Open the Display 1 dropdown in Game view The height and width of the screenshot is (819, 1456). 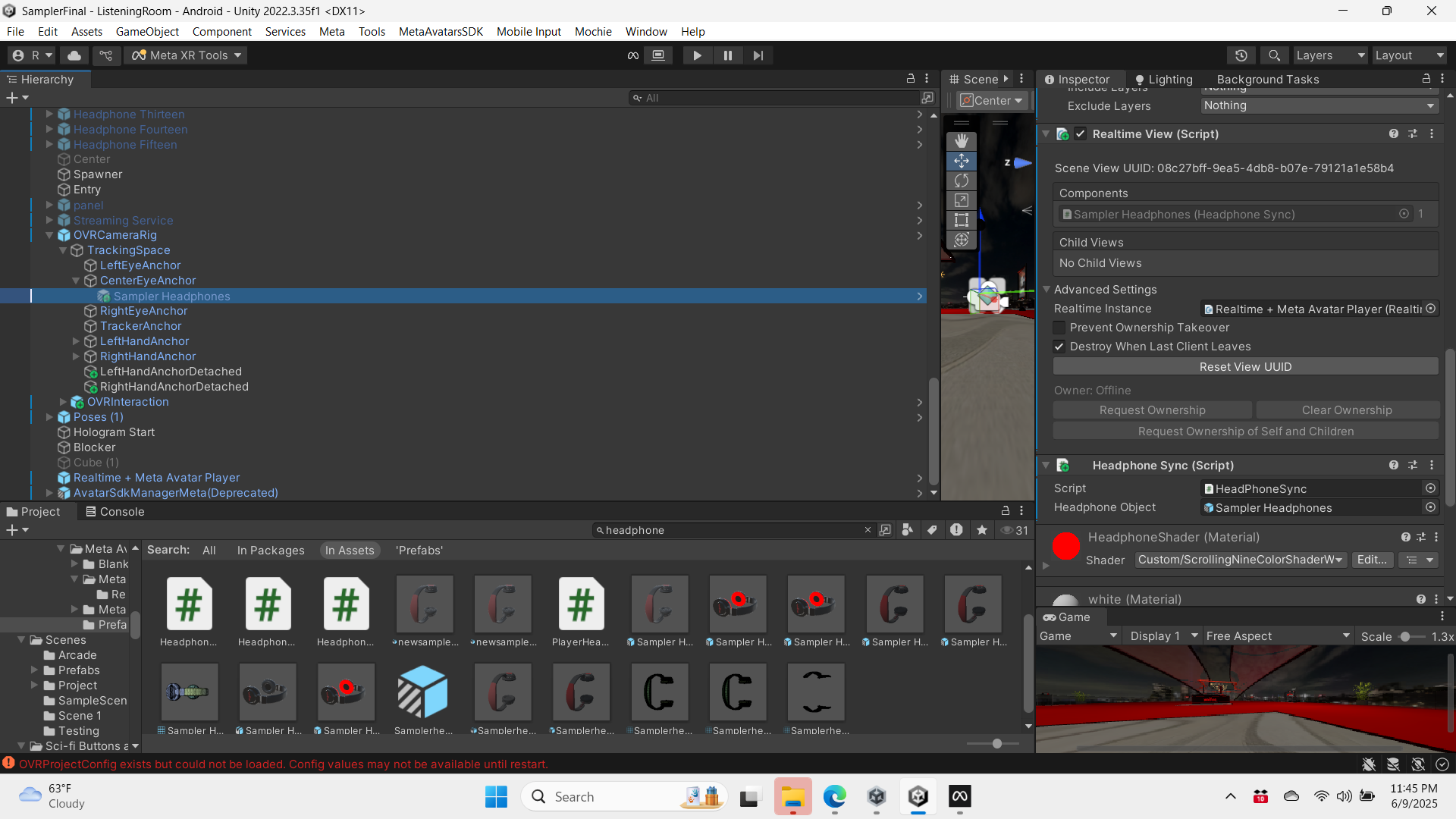click(x=1163, y=636)
